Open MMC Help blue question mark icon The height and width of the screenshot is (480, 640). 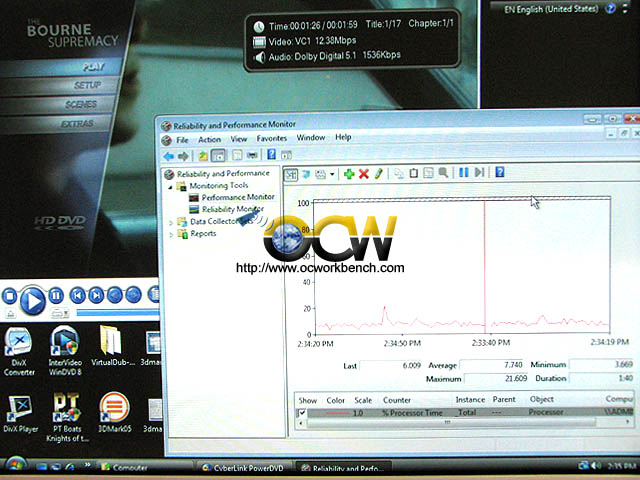pyautogui.click(x=271, y=154)
